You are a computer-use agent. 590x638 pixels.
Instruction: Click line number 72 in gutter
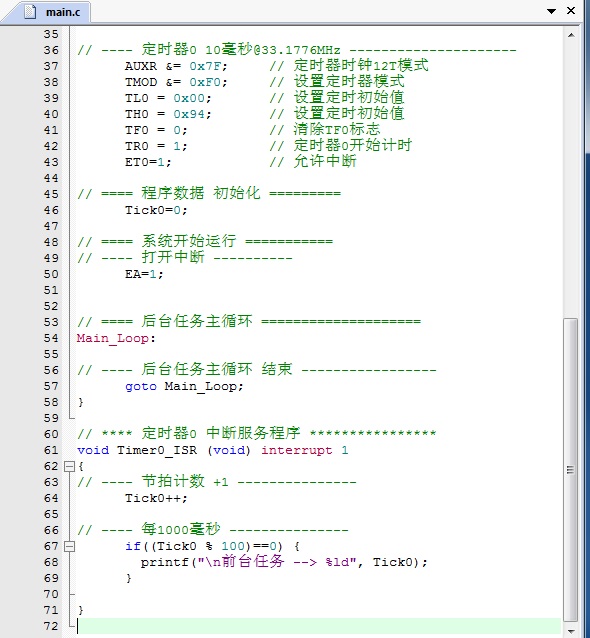51,626
